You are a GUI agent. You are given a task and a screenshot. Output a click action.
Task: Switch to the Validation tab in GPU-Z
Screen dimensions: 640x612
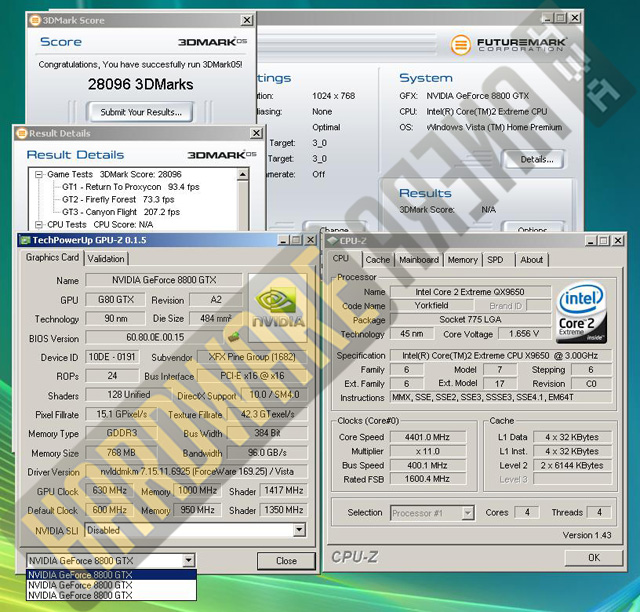click(106, 259)
